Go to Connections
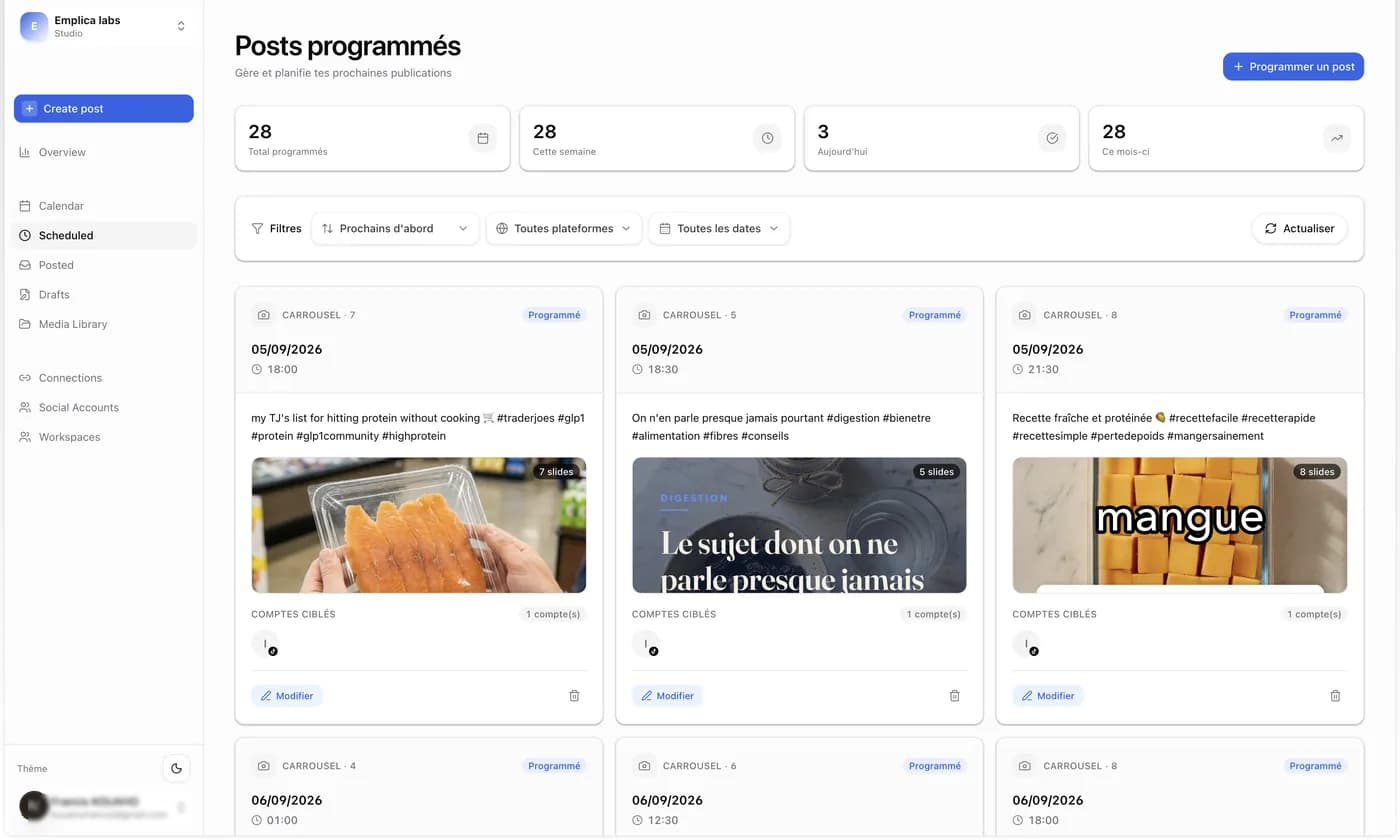Screen dimensions: 1400x840 tap(104, 378)
